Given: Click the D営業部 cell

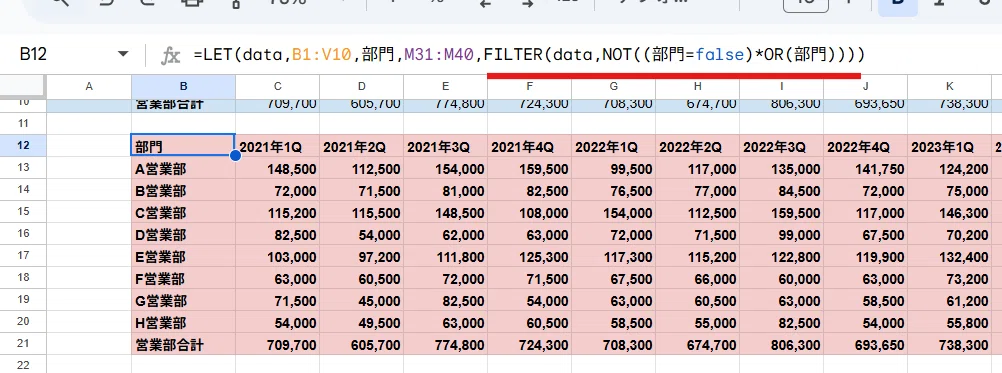Looking at the screenshot, I should 183,234.
